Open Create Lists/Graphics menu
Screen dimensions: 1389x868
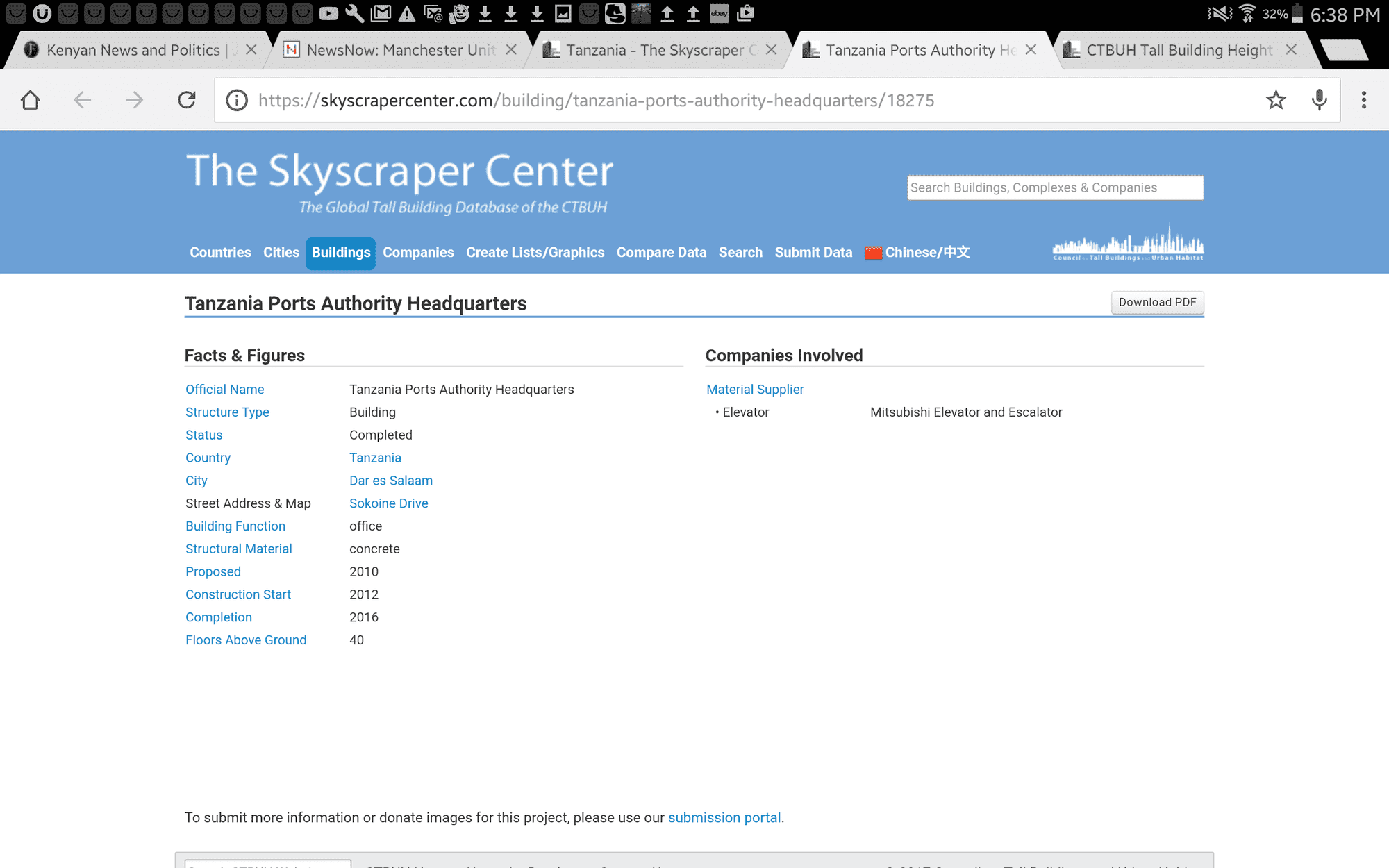(535, 253)
